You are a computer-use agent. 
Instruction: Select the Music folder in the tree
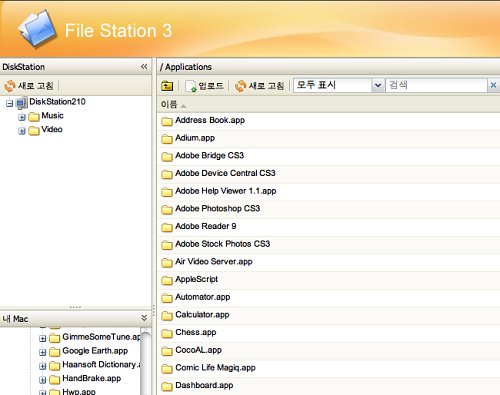click(52, 116)
